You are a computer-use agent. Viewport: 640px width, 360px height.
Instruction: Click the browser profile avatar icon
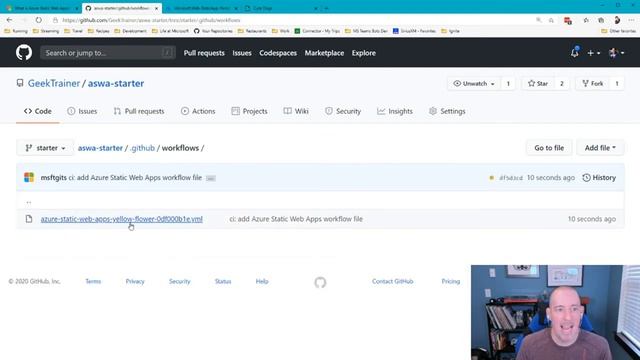[617, 20]
